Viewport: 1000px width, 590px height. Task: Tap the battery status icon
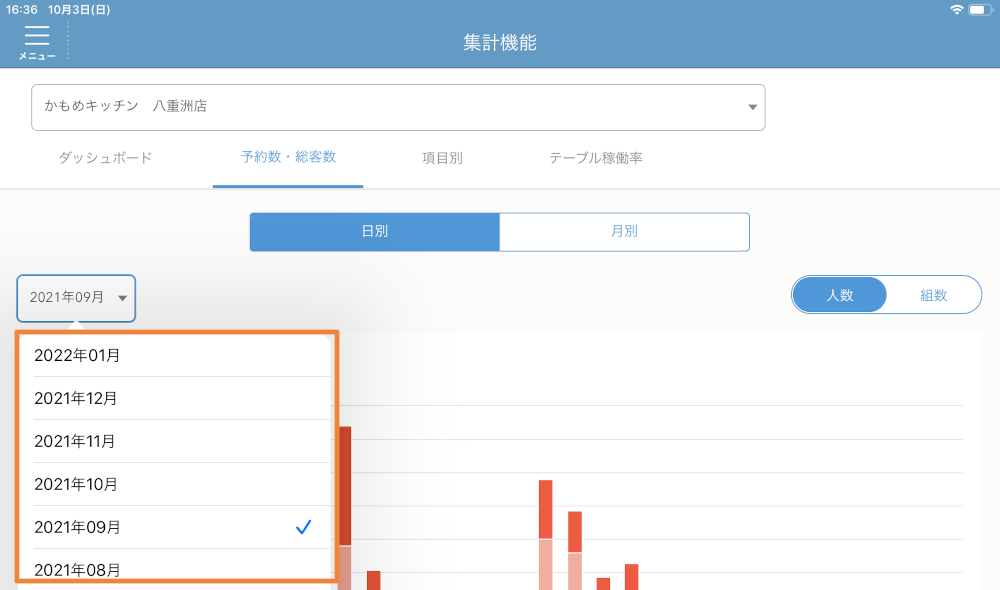979,10
